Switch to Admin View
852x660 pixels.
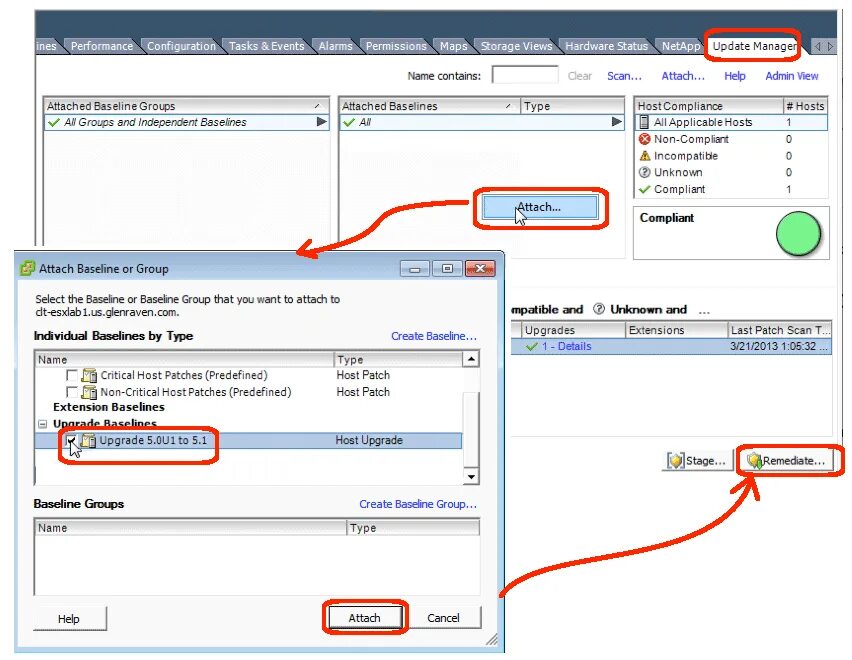[x=792, y=76]
